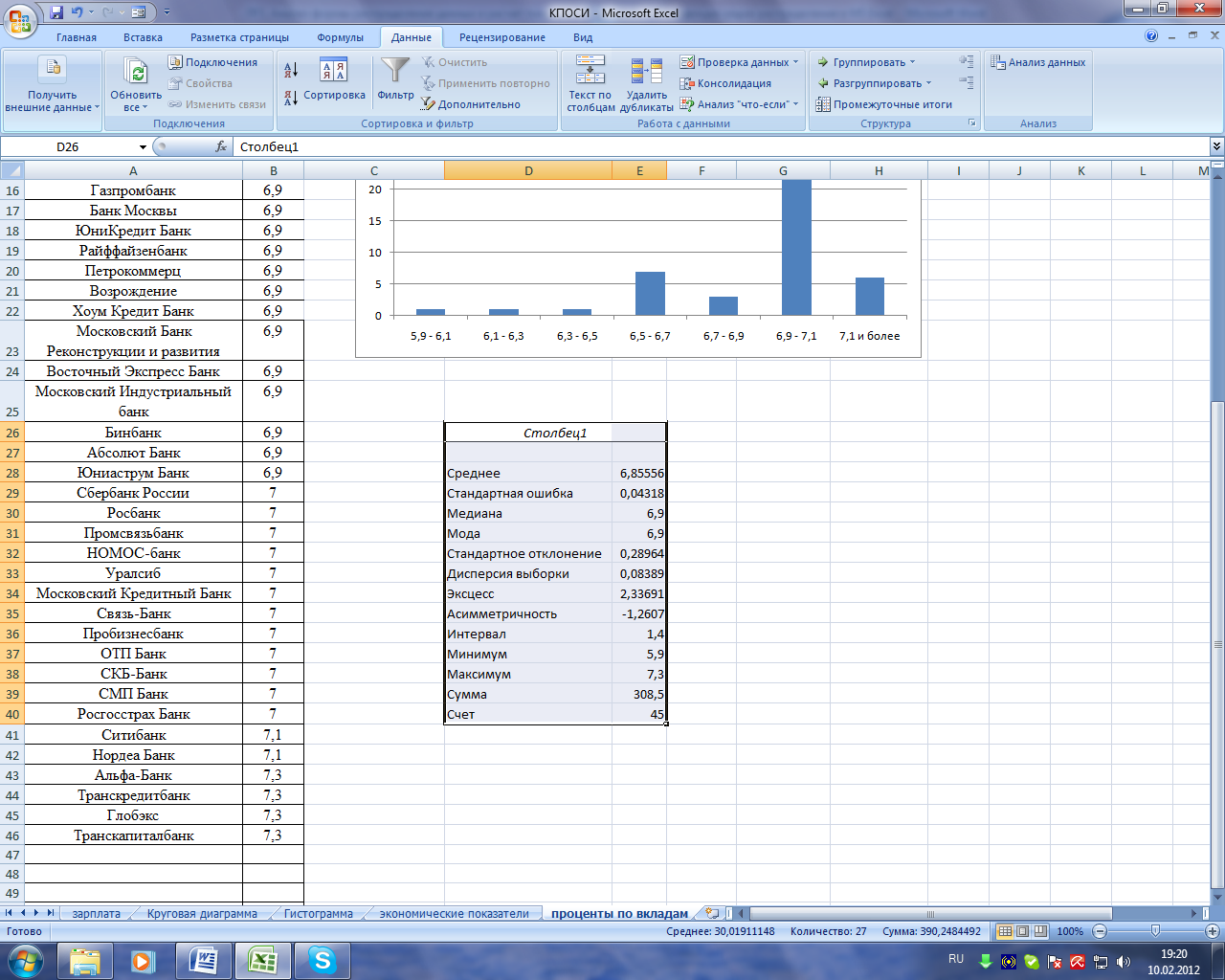
Task: Open Skype from the taskbar
Action: pyautogui.click(x=322, y=960)
